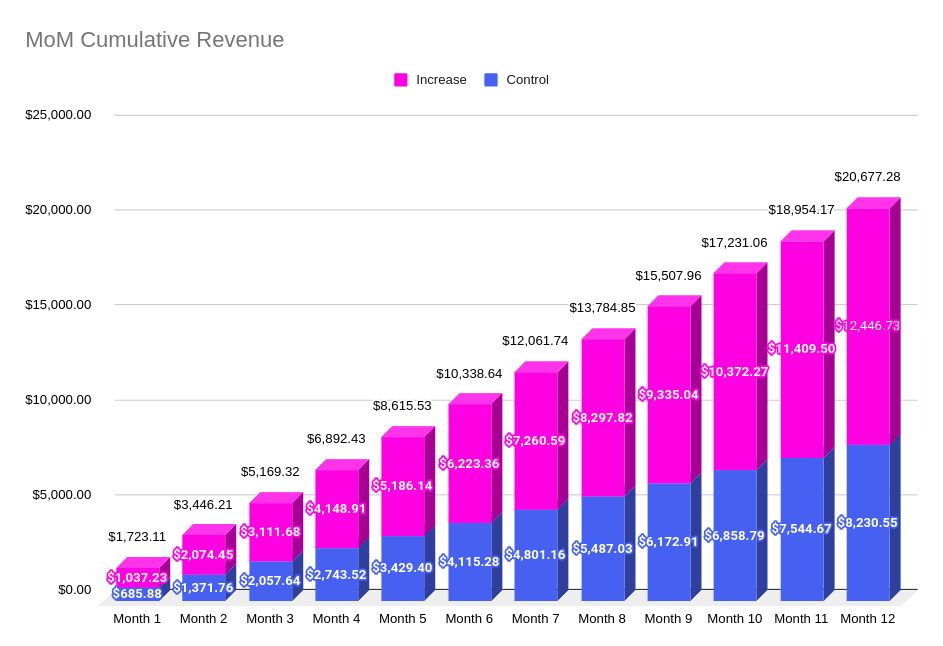Click the $18,954.17 total label
Viewport: 943px width, 646px height.
[x=802, y=210]
